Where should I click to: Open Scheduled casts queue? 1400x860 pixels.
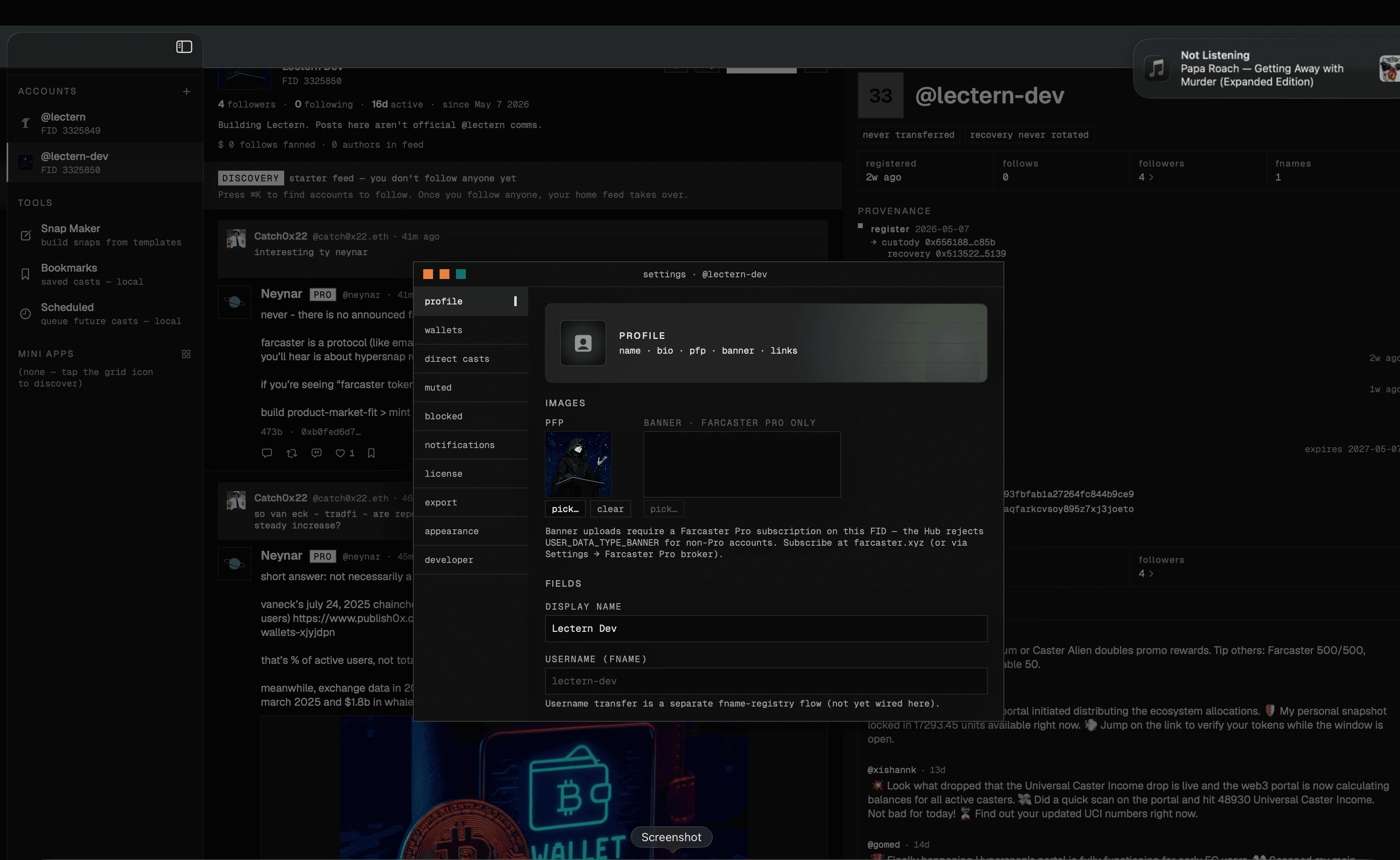105,313
